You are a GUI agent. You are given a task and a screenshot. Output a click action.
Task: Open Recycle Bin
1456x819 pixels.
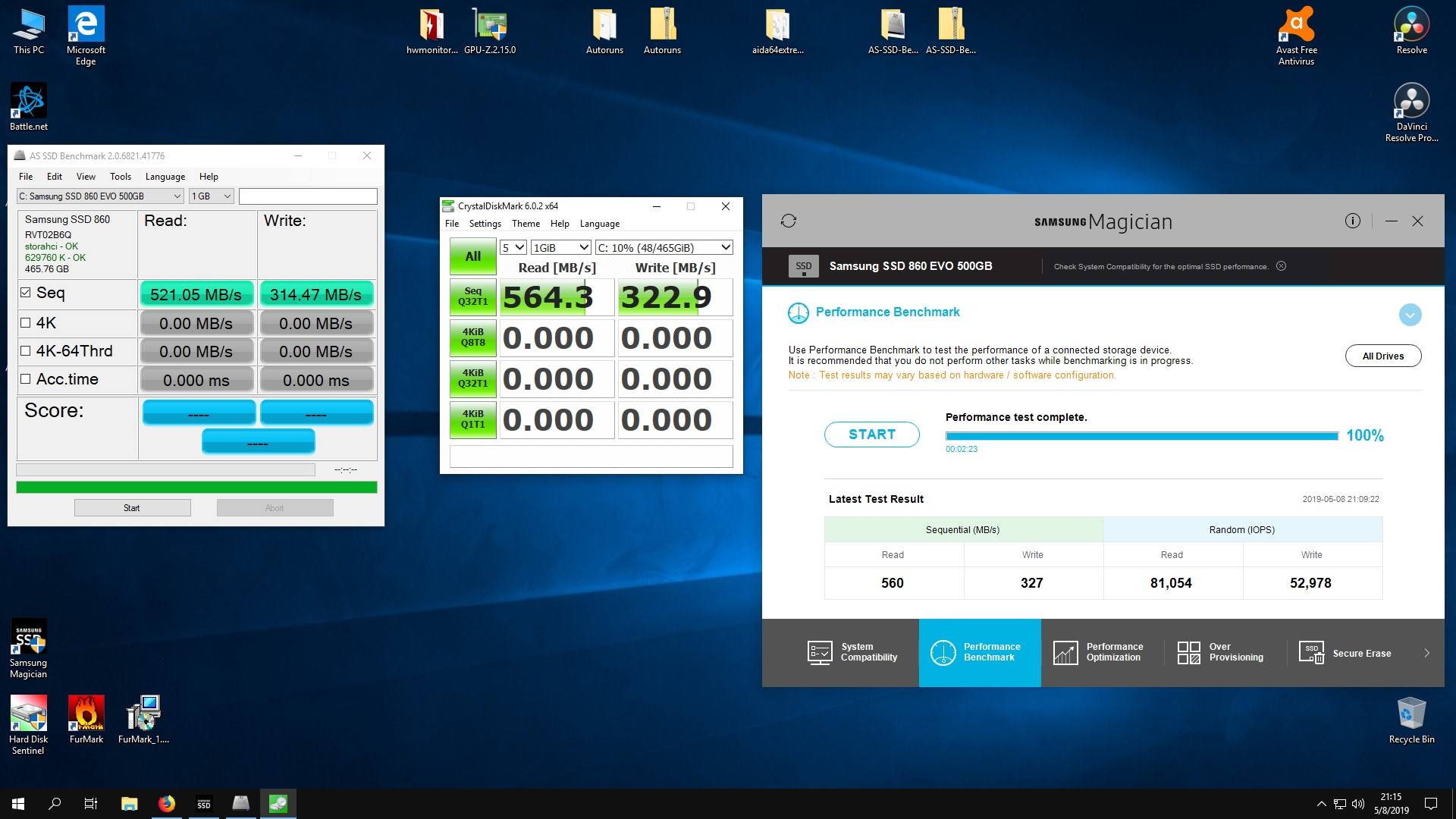1411,720
